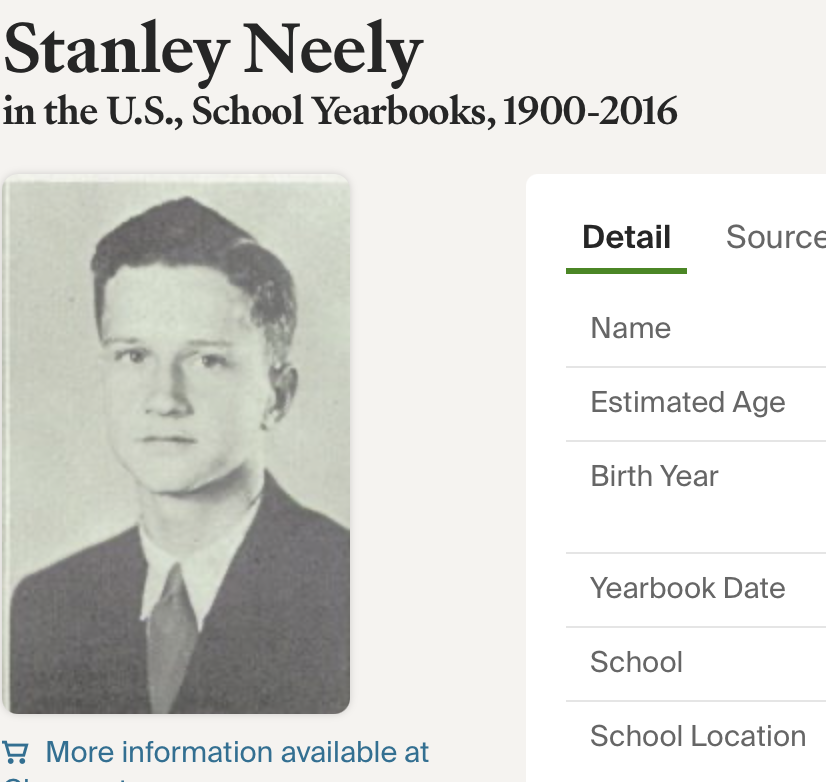Click the Birth Year field label
The height and width of the screenshot is (782, 826).
[x=654, y=476]
